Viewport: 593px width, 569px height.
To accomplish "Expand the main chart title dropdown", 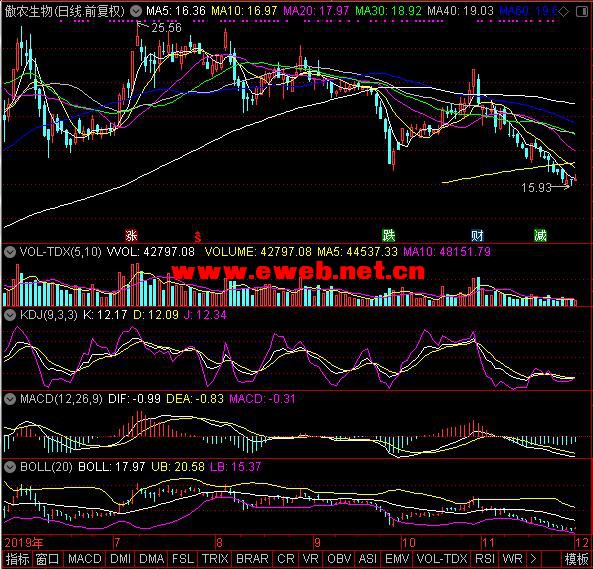I will (135, 11).
